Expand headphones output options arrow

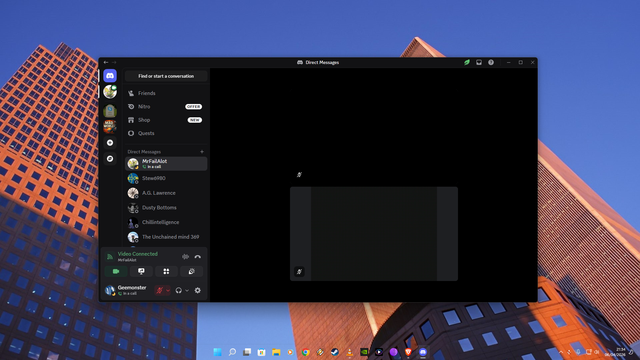click(187, 291)
